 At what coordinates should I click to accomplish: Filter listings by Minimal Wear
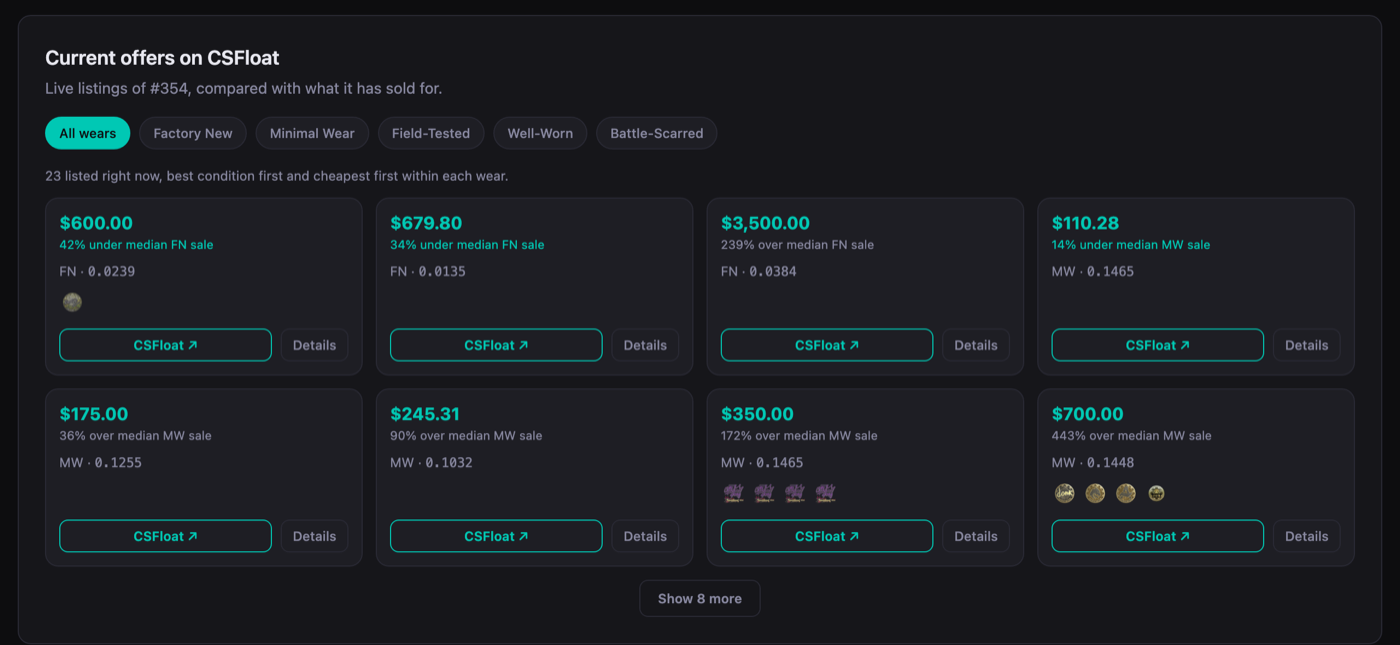312,133
